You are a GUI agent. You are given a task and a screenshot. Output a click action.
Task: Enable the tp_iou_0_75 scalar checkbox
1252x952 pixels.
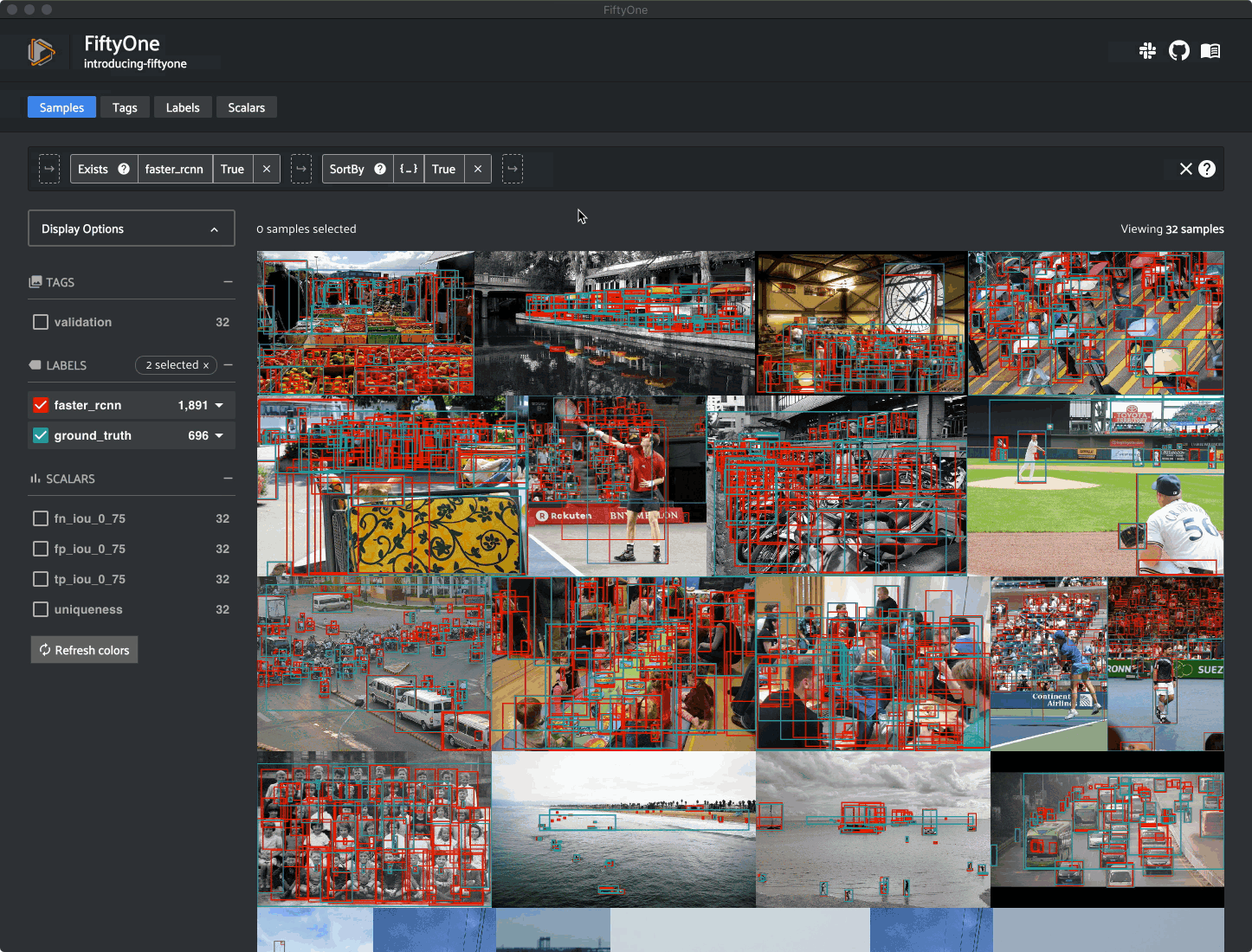(41, 579)
